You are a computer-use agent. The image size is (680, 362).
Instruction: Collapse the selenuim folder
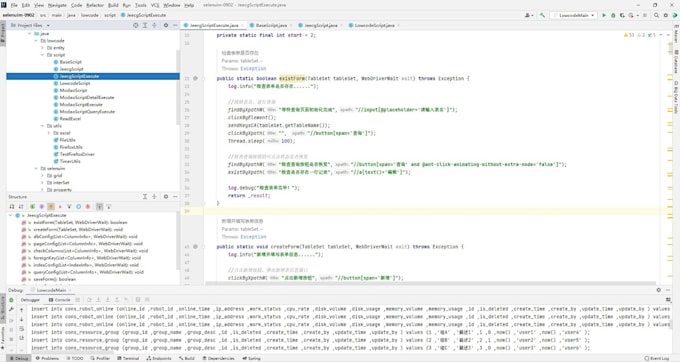(36, 168)
